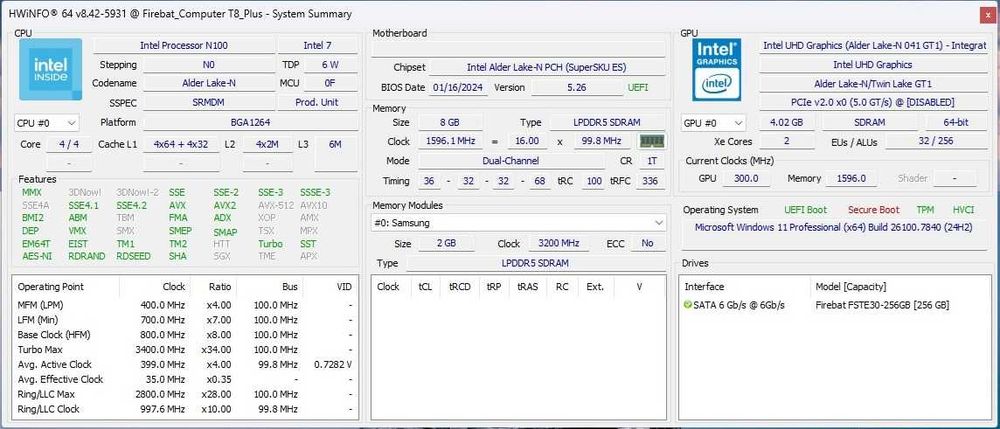Click the tRFC 336 timing value
The image size is (1000, 429).
(x=650, y=181)
